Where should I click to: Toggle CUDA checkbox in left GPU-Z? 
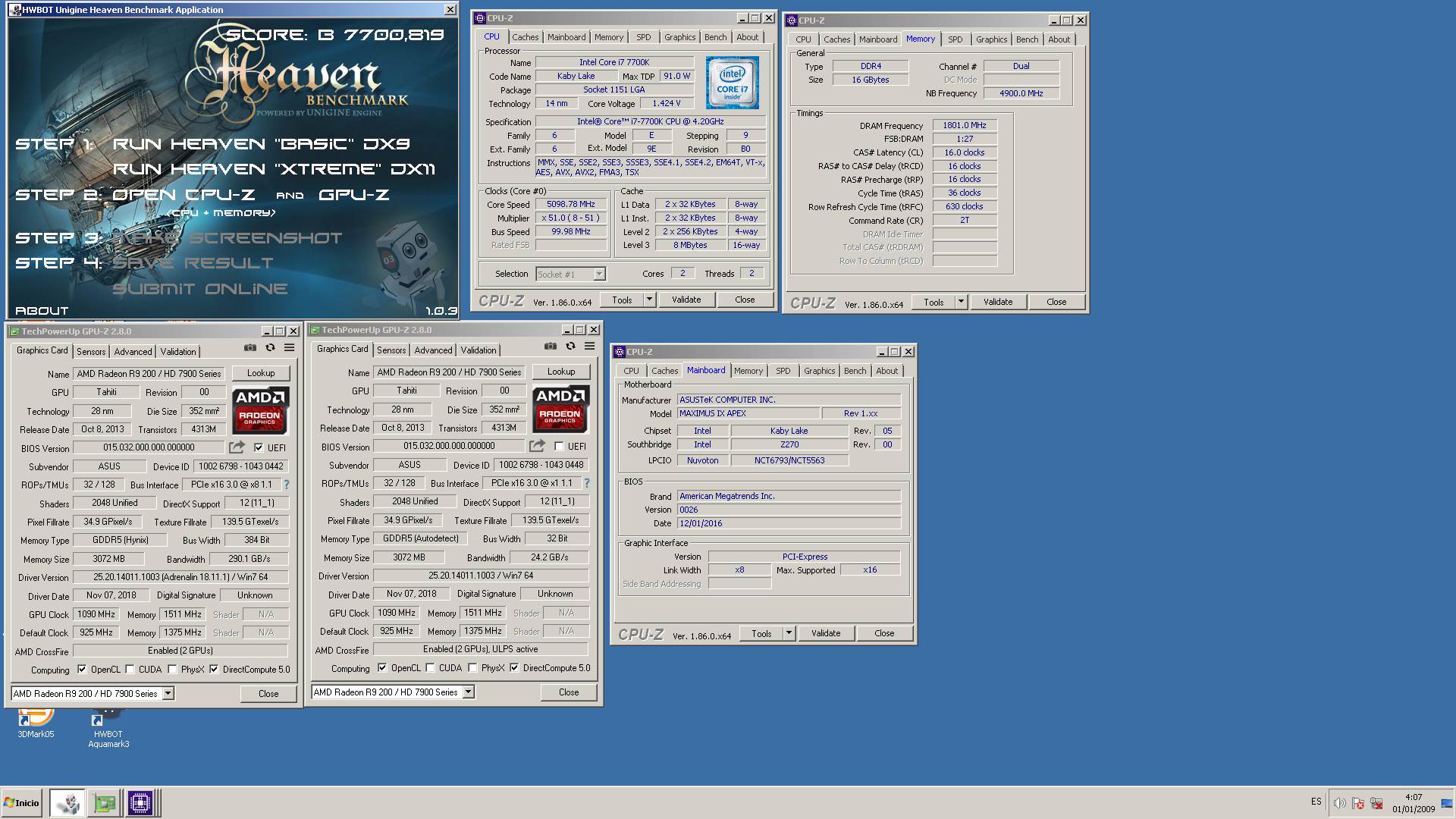click(130, 670)
